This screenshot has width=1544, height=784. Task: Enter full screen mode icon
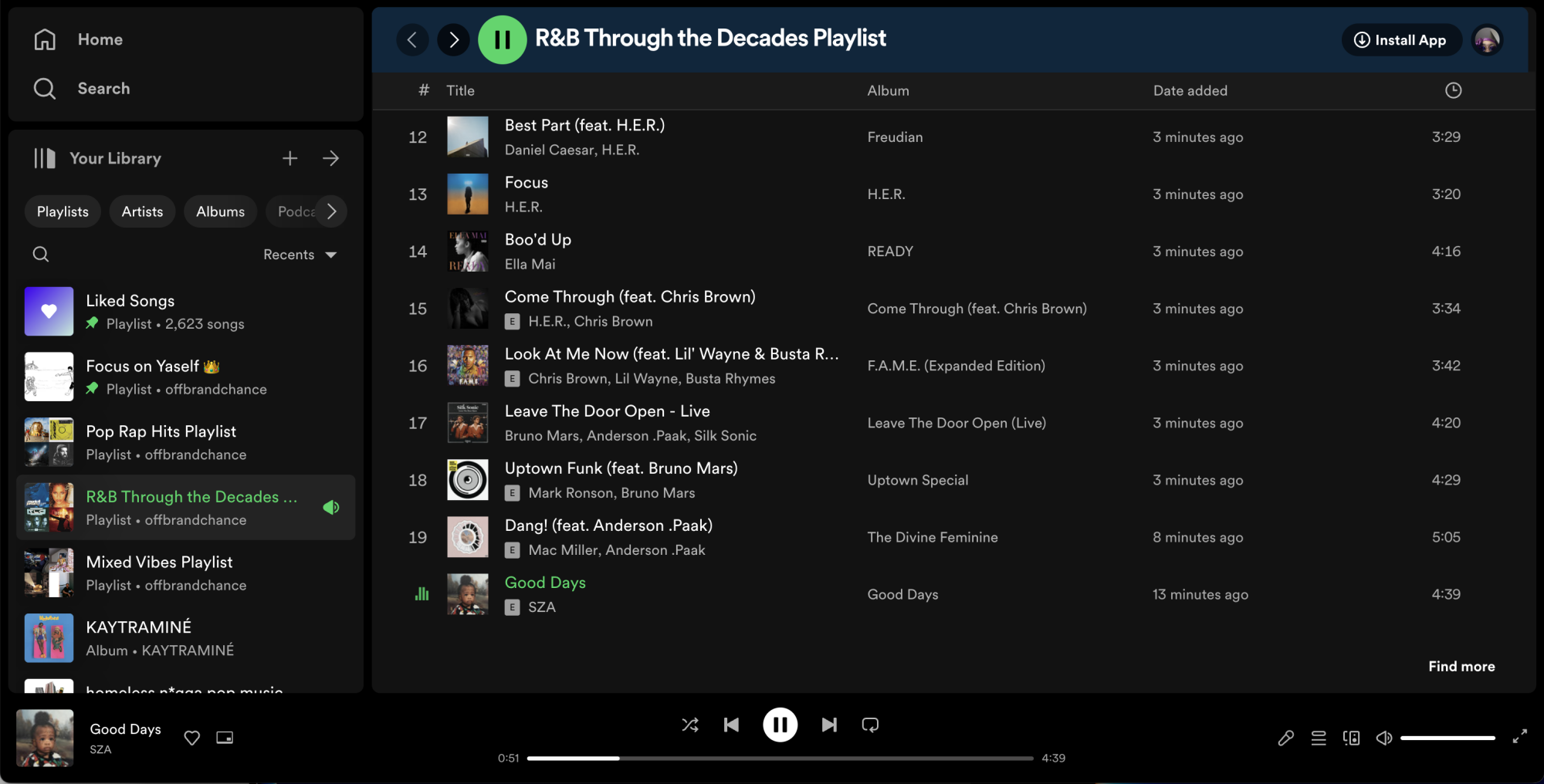click(1519, 737)
